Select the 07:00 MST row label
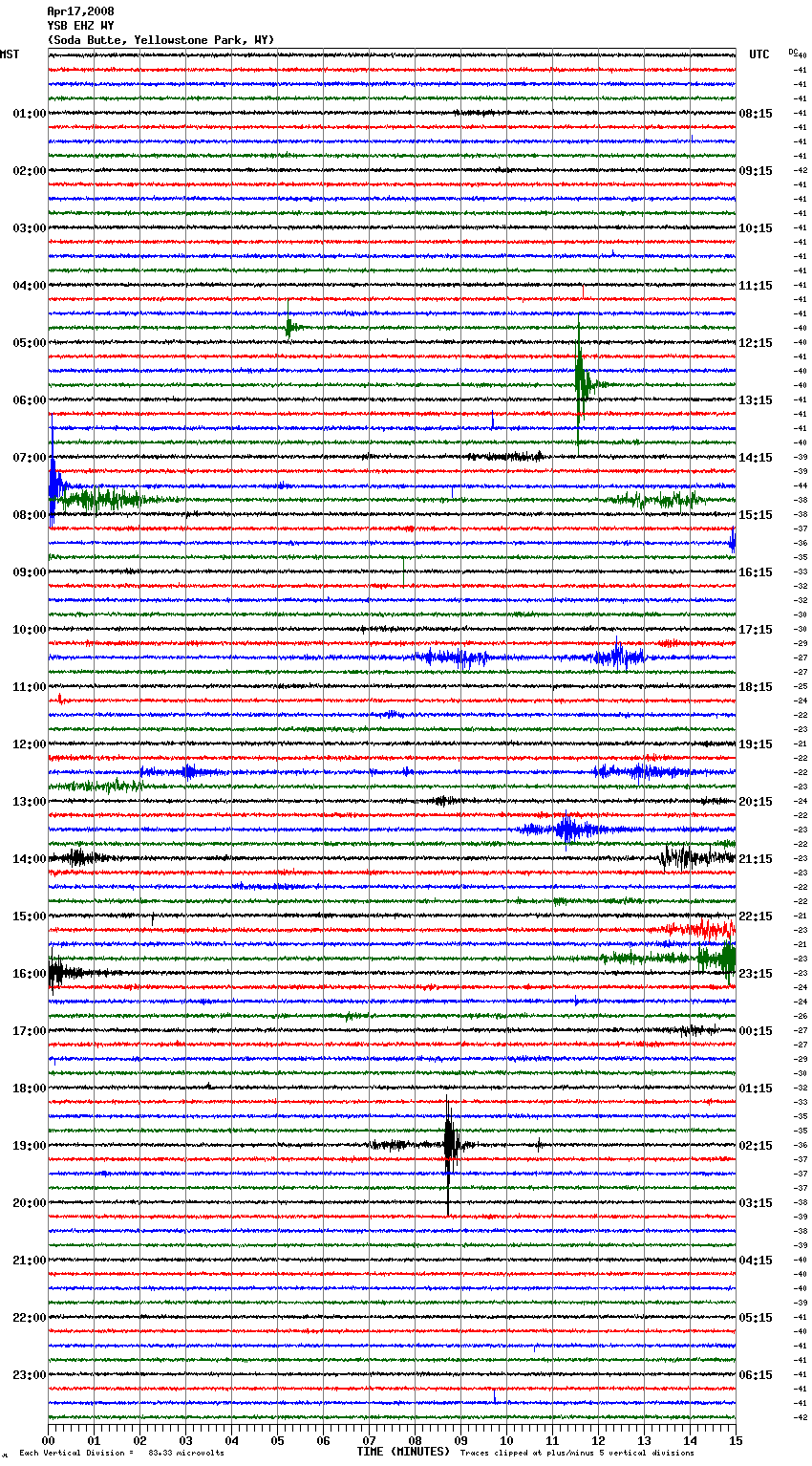Screen dimensions: 812x1466 pos(30,458)
